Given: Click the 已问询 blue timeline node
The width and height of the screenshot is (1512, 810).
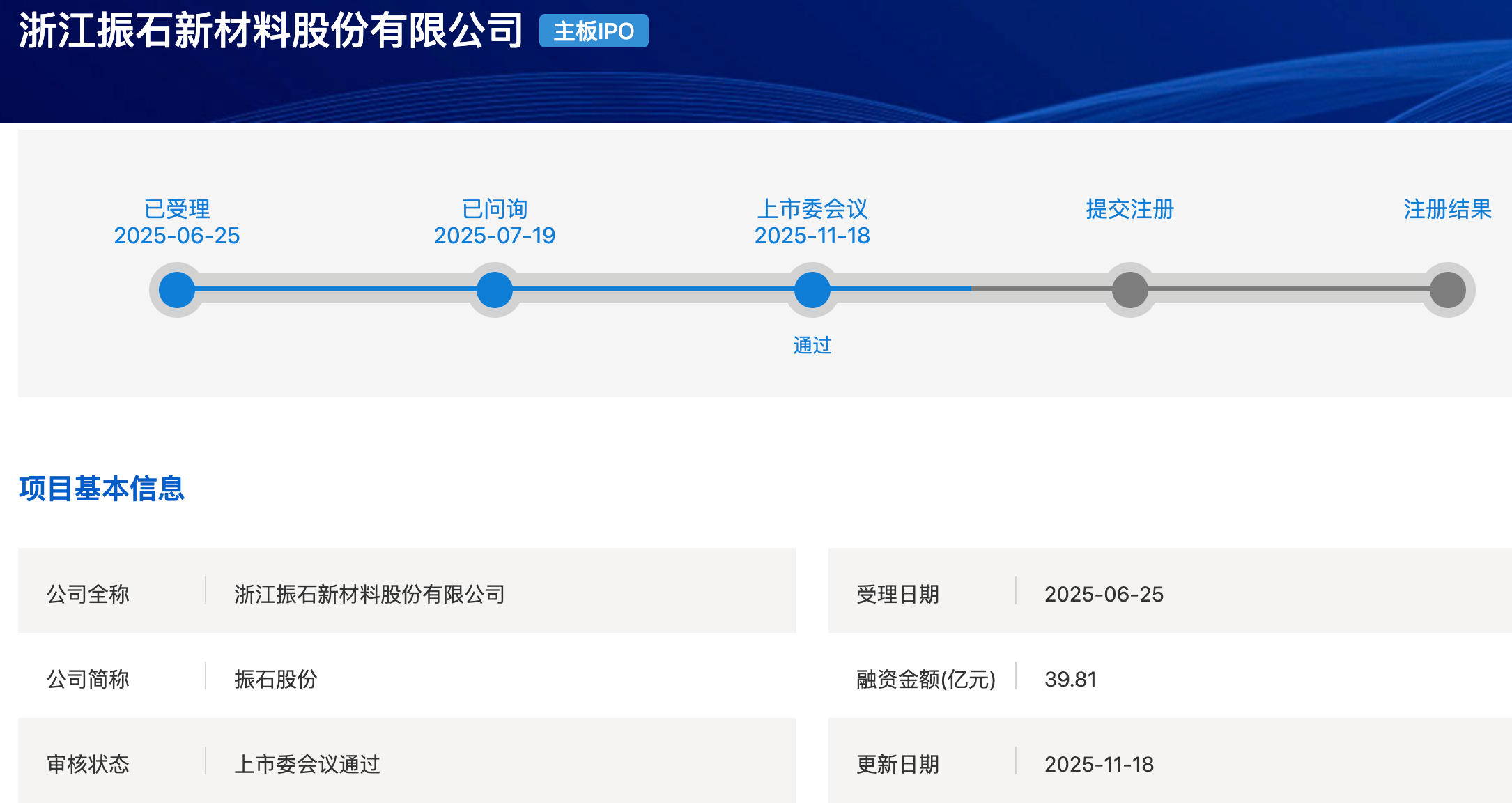Looking at the screenshot, I should pos(495,290).
